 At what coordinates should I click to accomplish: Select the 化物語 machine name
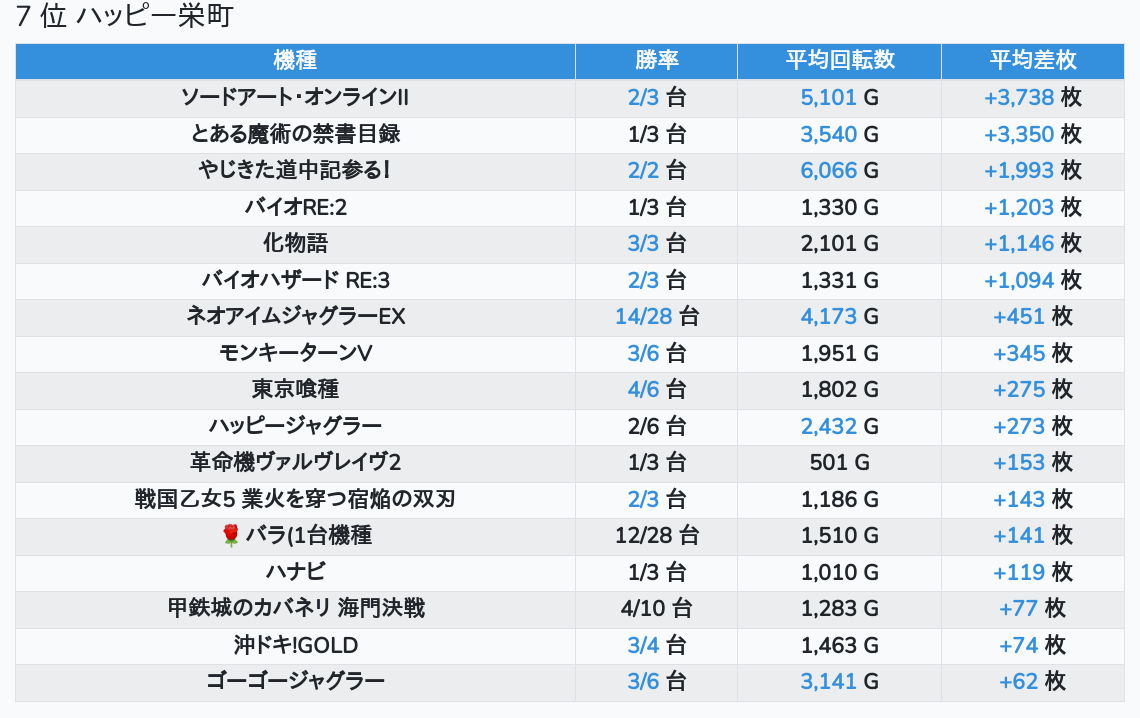pyautogui.click(x=295, y=243)
